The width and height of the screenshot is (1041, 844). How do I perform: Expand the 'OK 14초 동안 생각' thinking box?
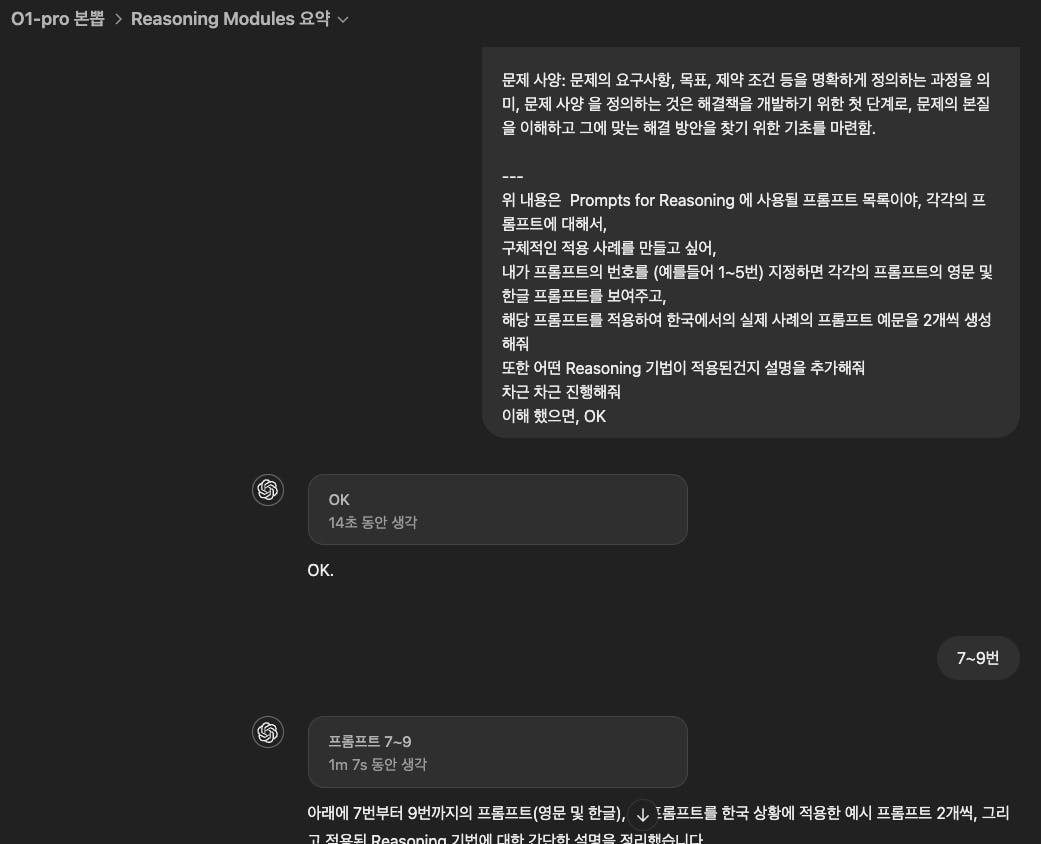click(497, 510)
